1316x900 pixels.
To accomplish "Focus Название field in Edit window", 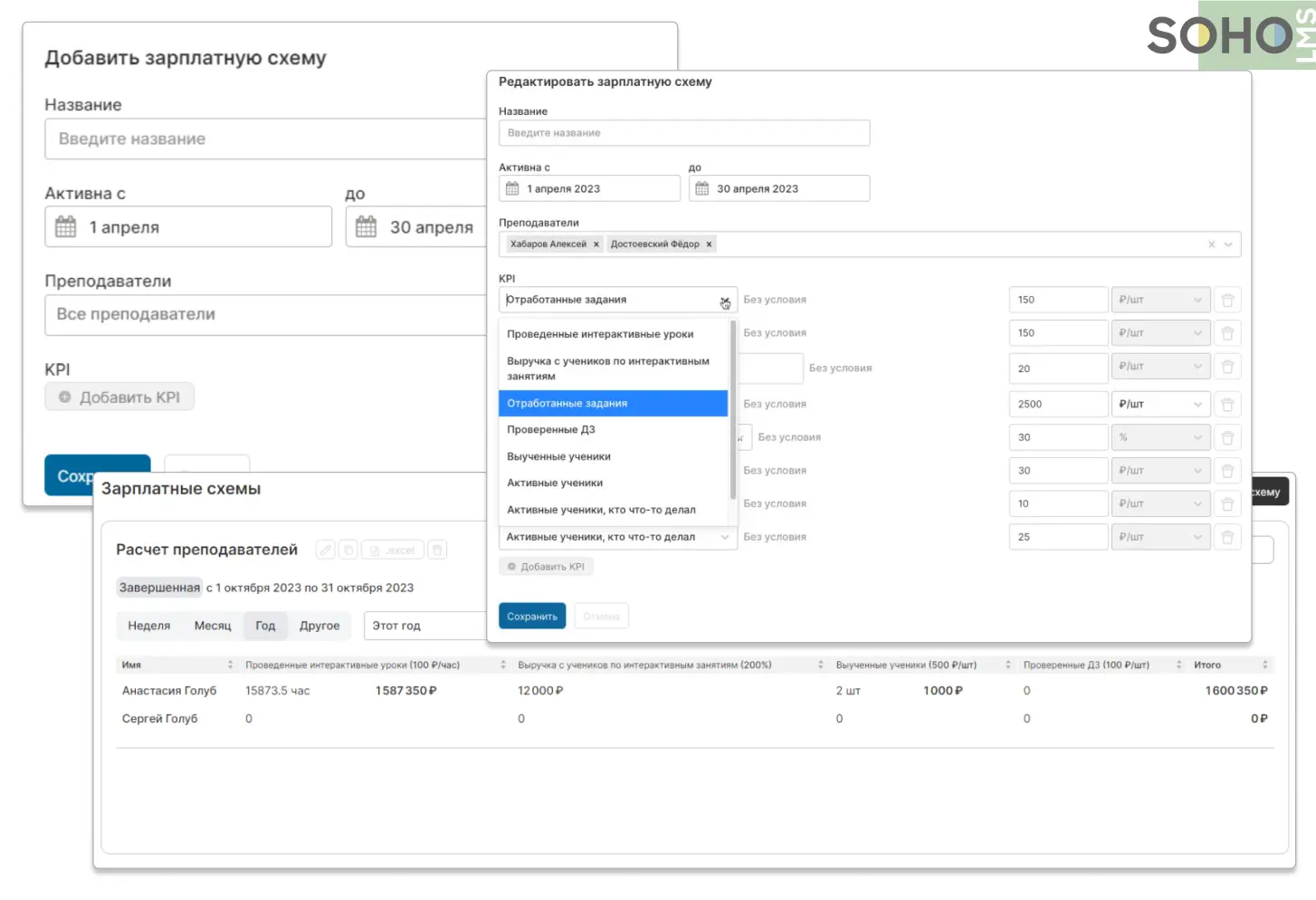I will [684, 133].
